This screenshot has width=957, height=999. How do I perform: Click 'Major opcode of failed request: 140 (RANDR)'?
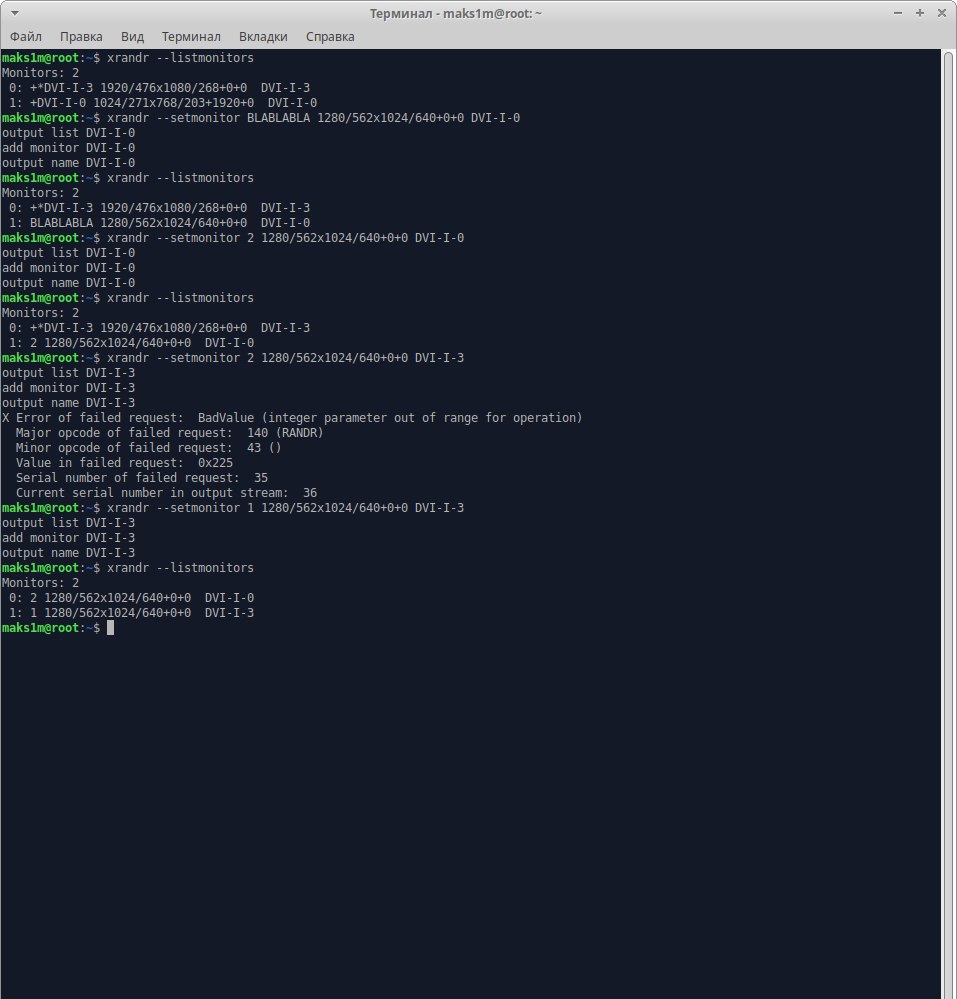click(169, 433)
